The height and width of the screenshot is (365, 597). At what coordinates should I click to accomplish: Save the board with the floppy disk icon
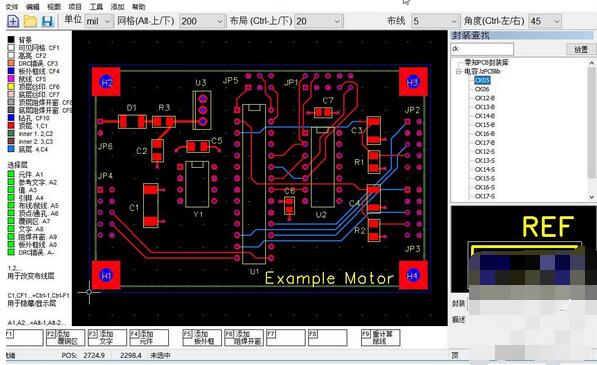click(x=47, y=21)
